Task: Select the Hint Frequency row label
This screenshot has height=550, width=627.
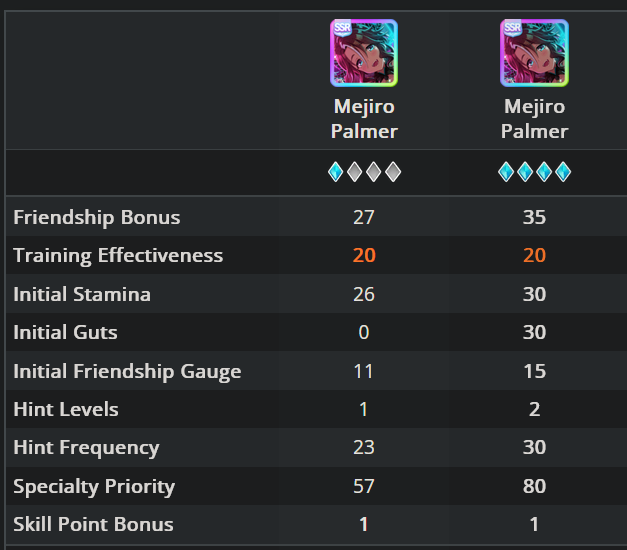Action: pyautogui.click(x=86, y=448)
